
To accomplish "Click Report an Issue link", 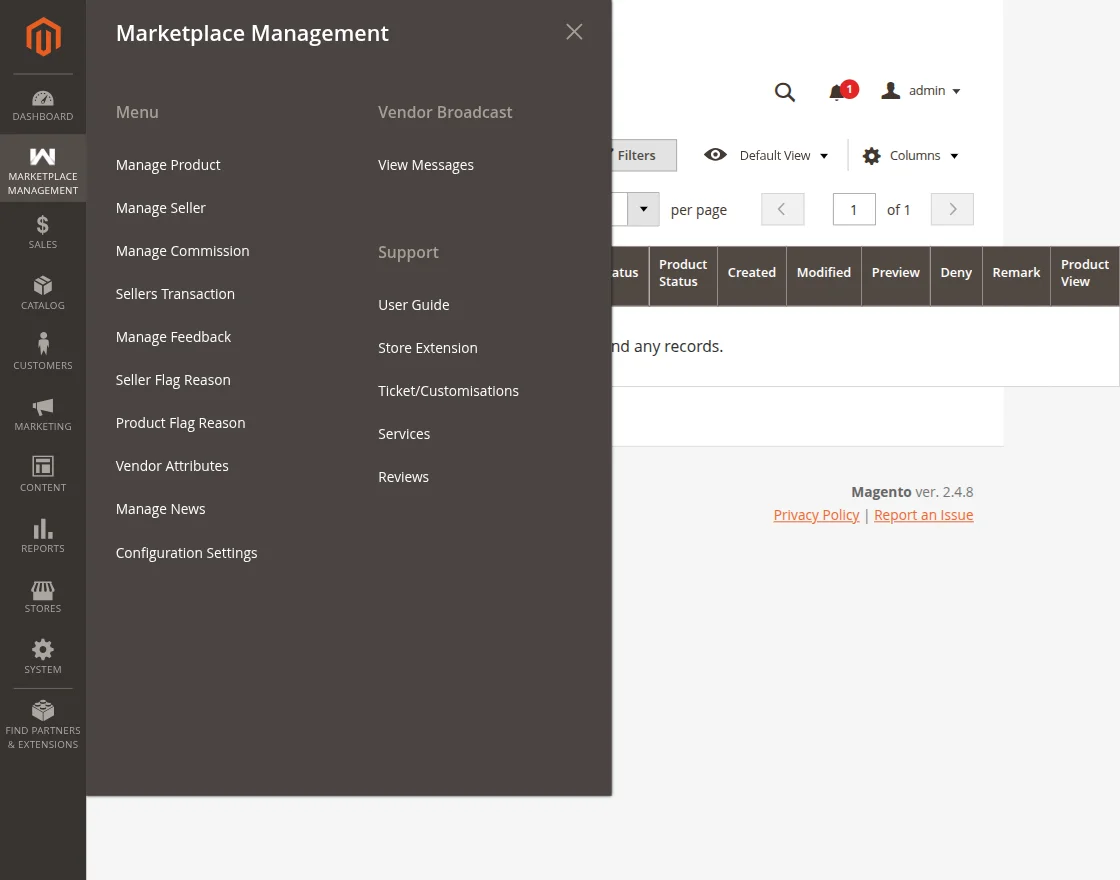I will click(923, 514).
